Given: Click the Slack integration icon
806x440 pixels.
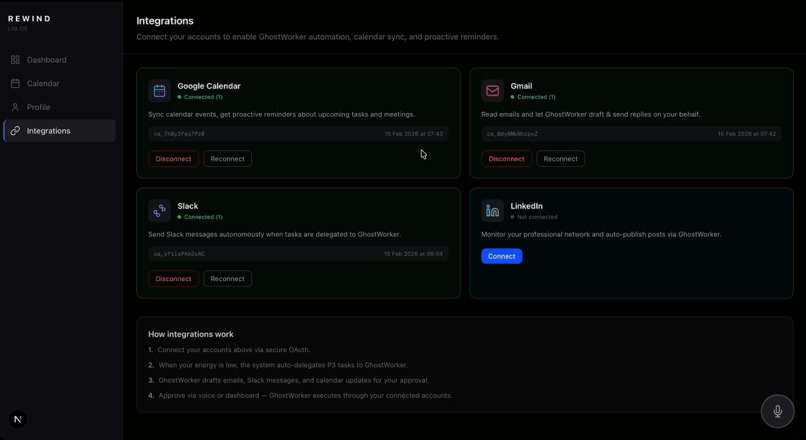Looking at the screenshot, I should click(x=159, y=211).
